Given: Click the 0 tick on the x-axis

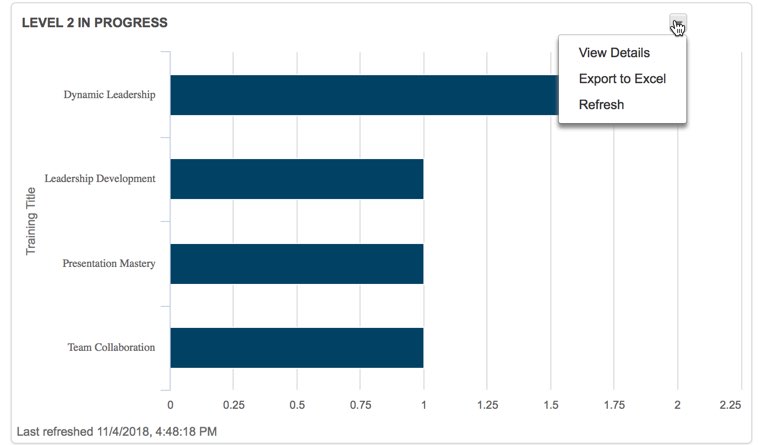Looking at the screenshot, I should pos(170,405).
